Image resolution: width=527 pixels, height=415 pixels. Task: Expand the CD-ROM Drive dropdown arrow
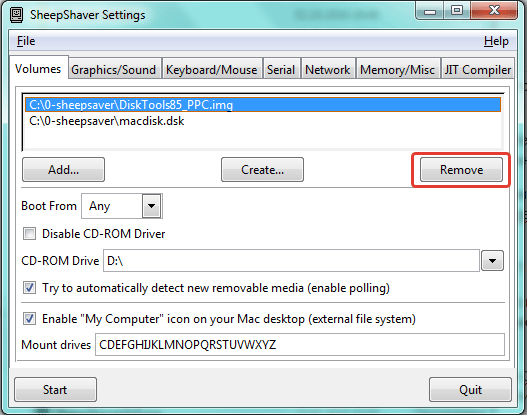tap(492, 260)
